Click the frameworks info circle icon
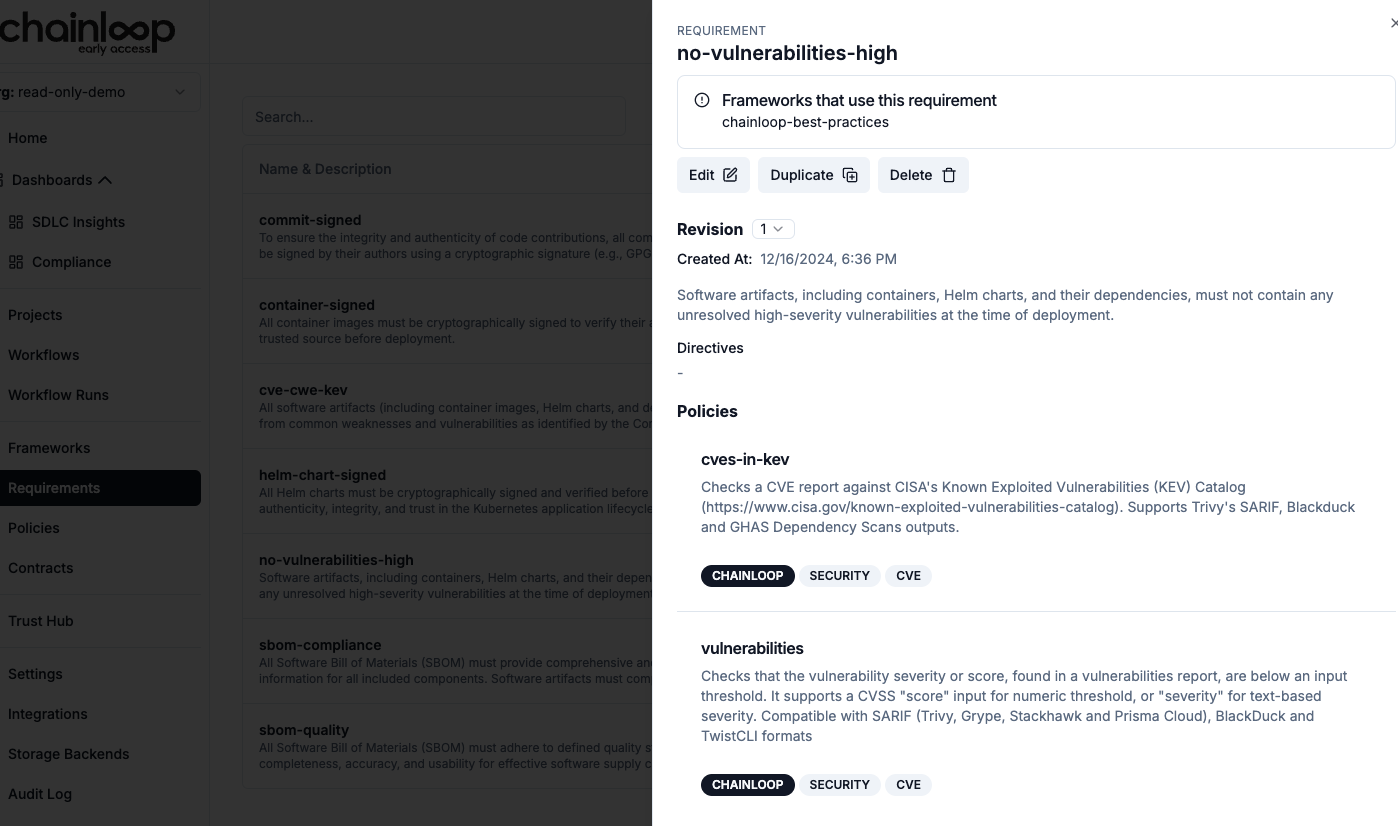1398x826 pixels. [x=702, y=100]
